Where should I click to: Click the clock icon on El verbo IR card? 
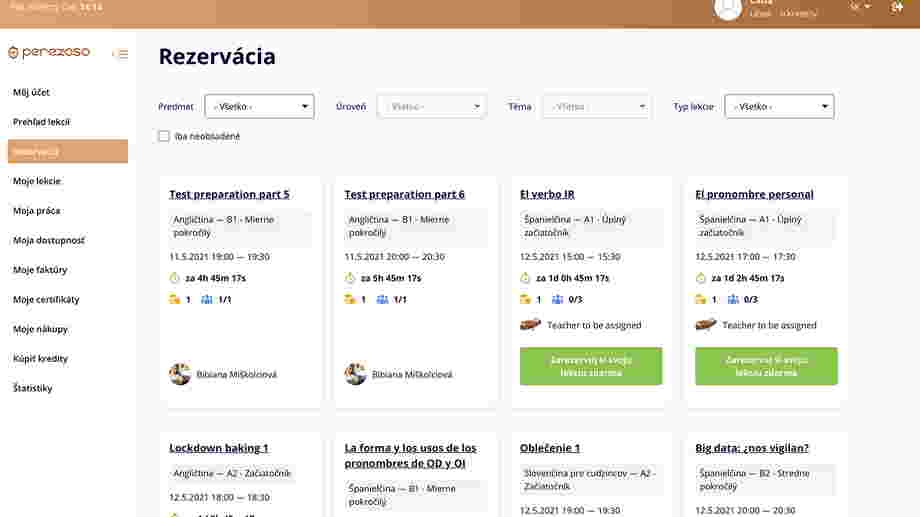(x=525, y=278)
